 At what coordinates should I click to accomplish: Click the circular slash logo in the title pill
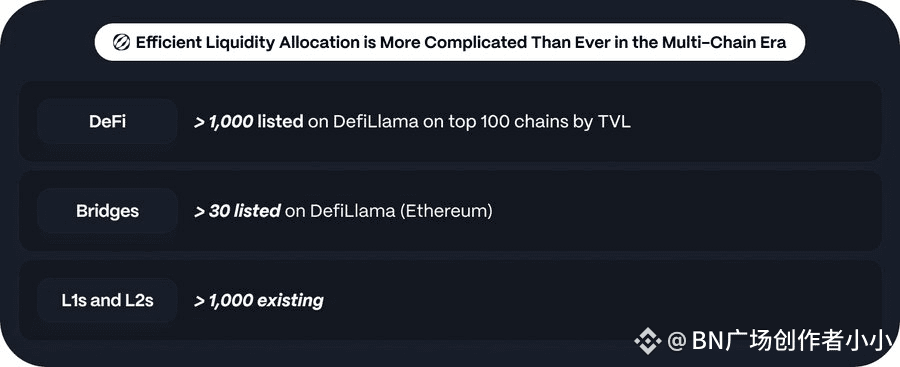tap(121, 43)
